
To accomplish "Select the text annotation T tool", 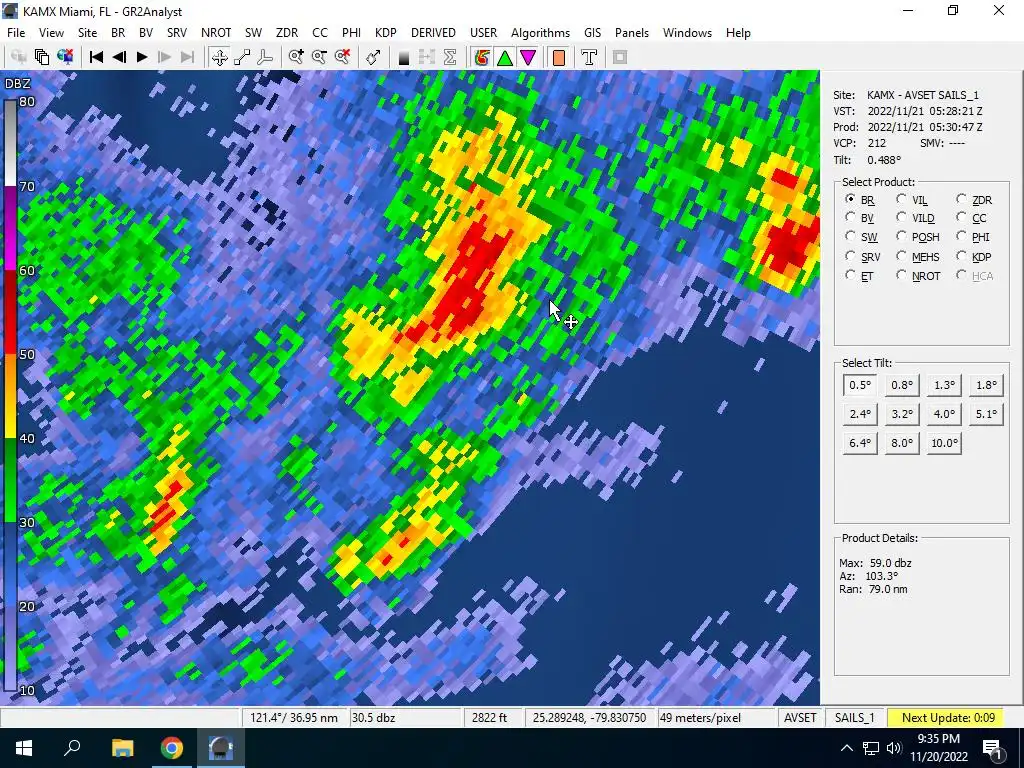I will click(x=589, y=57).
